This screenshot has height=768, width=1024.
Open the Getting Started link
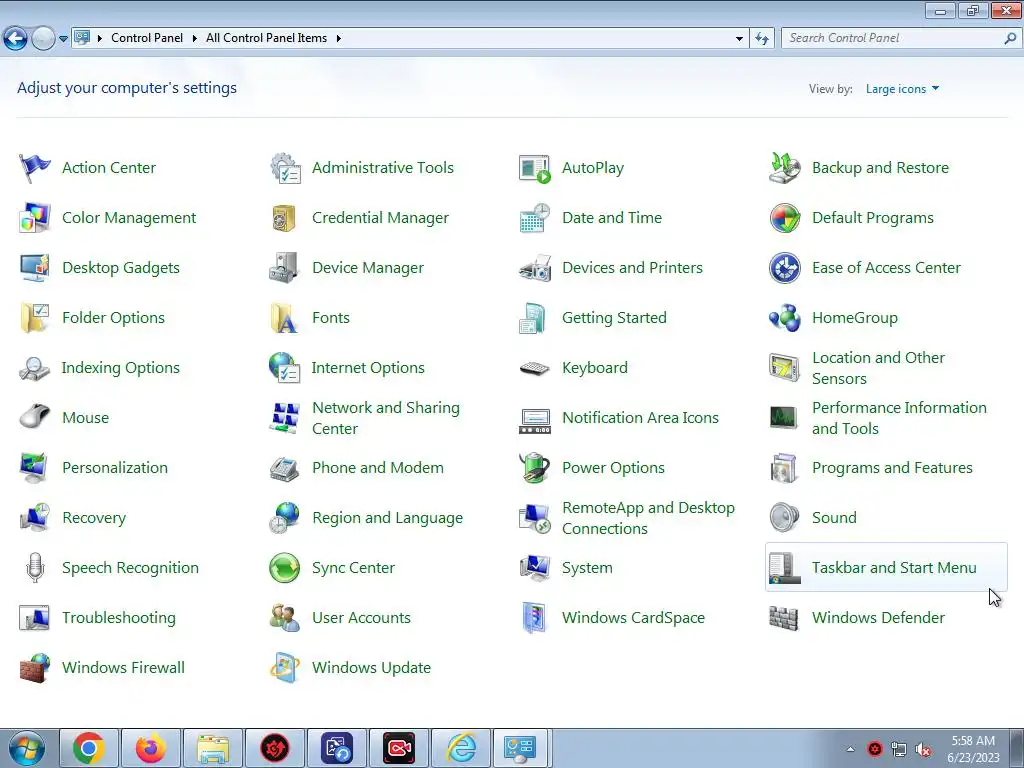614,317
